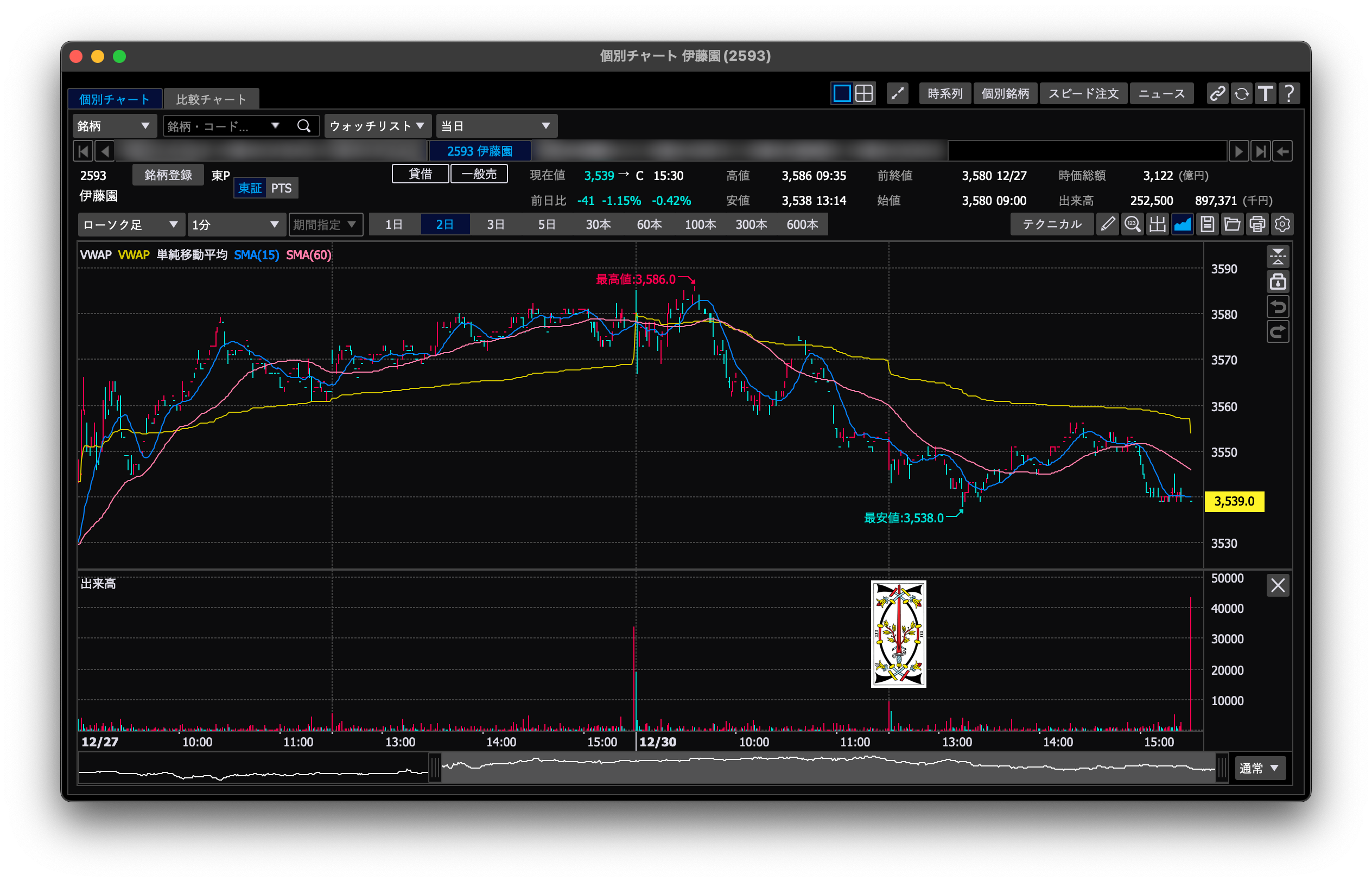Select the 5日 period tab
The image size is (1372, 882).
pyautogui.click(x=547, y=225)
